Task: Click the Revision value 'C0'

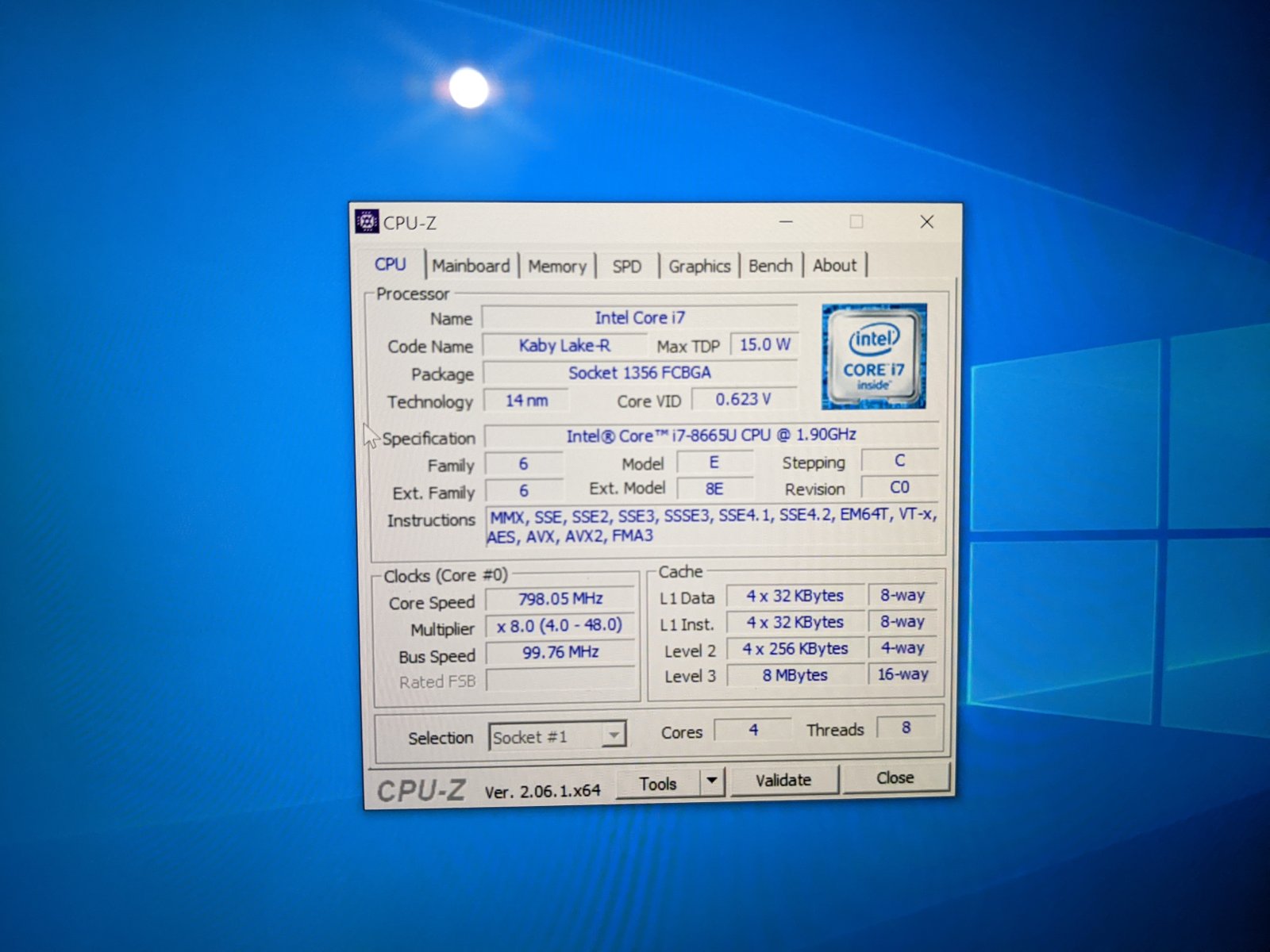Action: coord(899,487)
